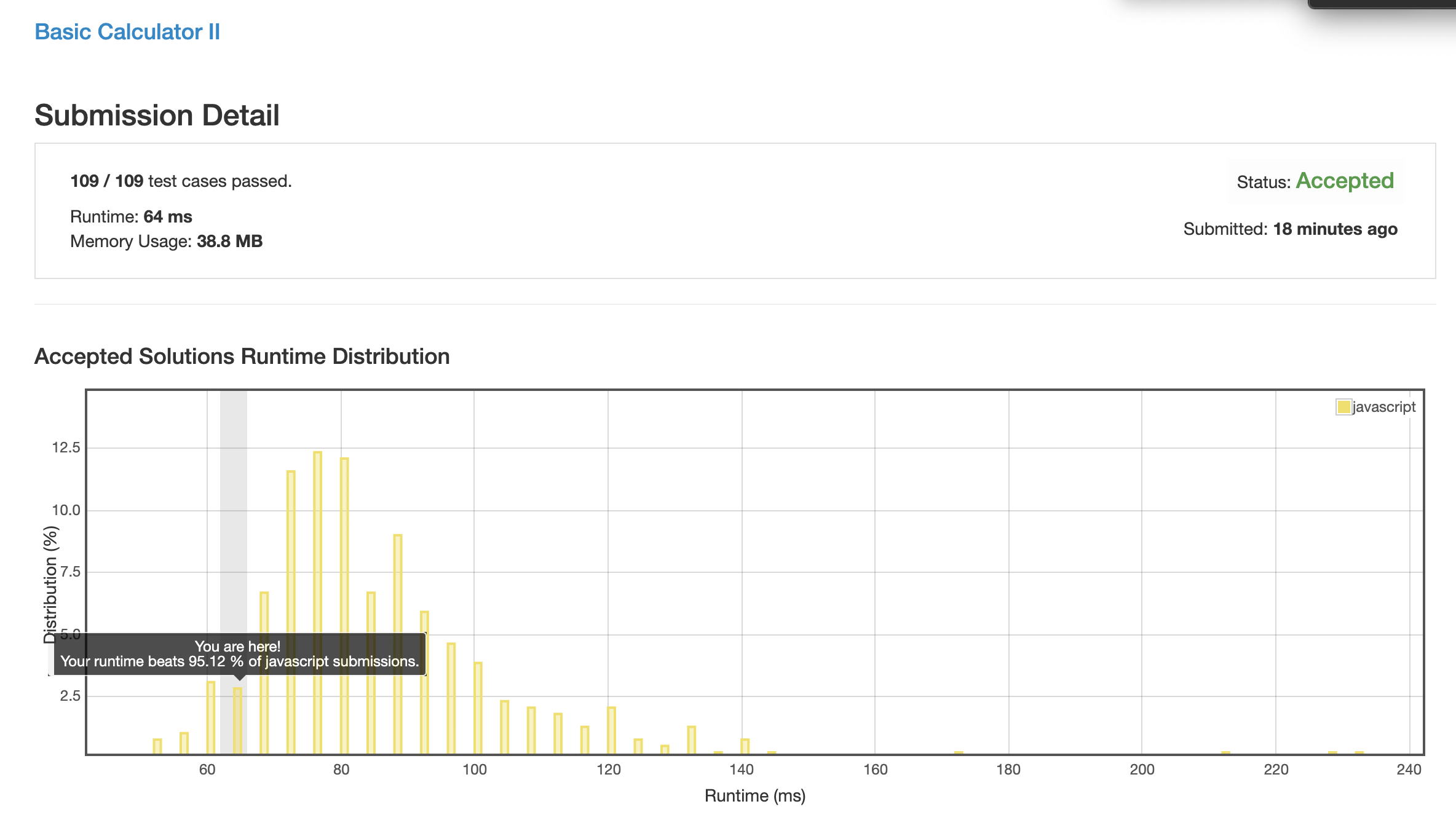
Task: Click the Accepted status text
Action: pyautogui.click(x=1345, y=181)
